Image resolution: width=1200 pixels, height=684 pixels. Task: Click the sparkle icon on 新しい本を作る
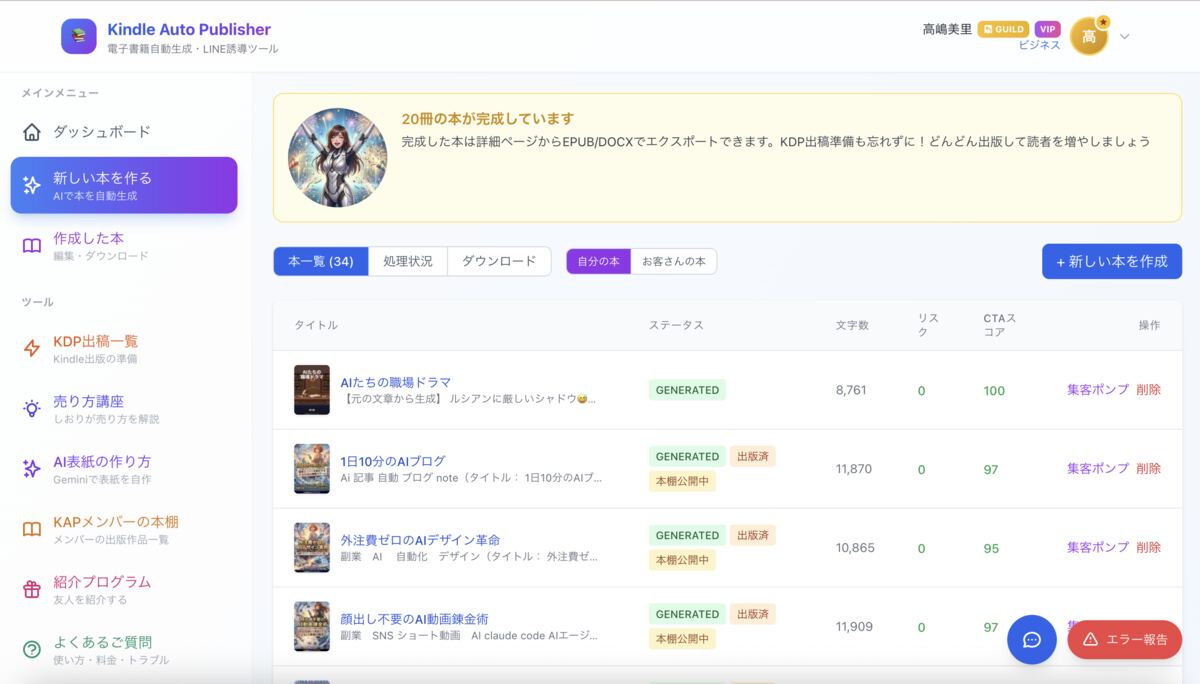[x=32, y=185]
